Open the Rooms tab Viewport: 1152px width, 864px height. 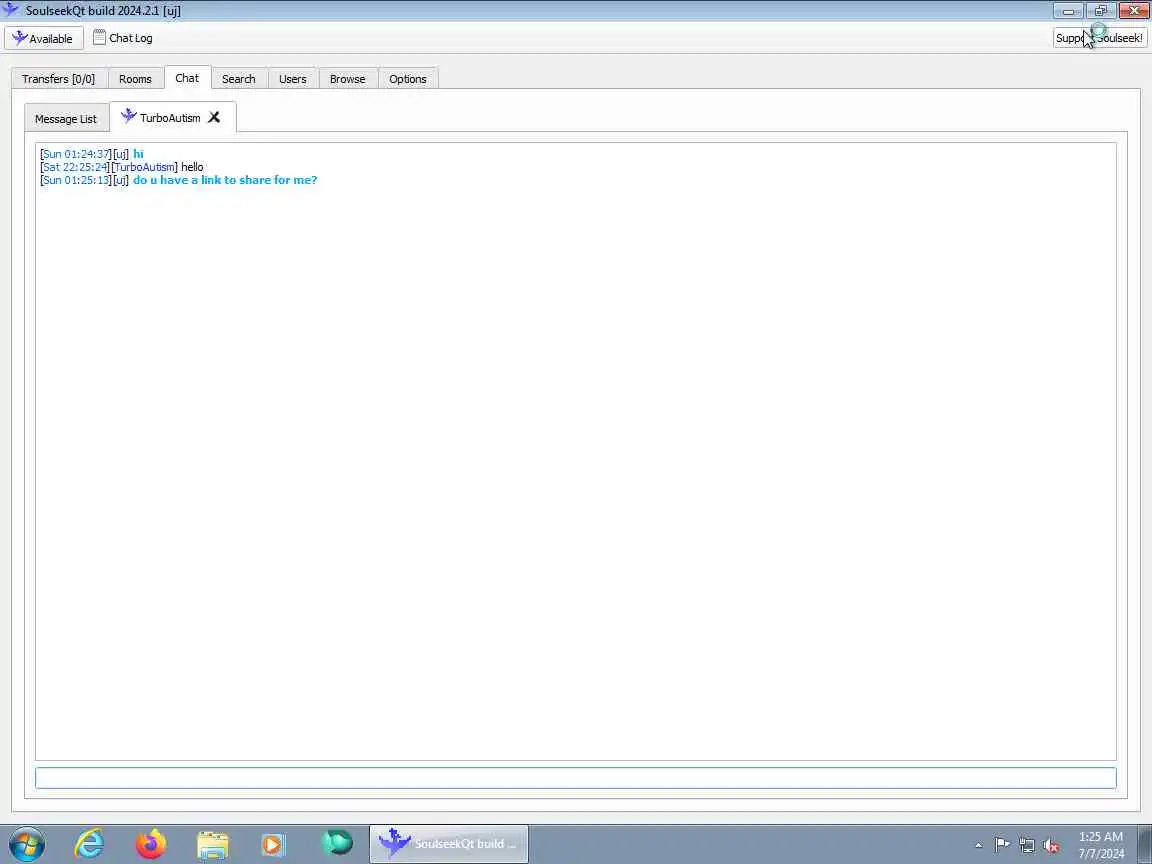[x=135, y=79]
